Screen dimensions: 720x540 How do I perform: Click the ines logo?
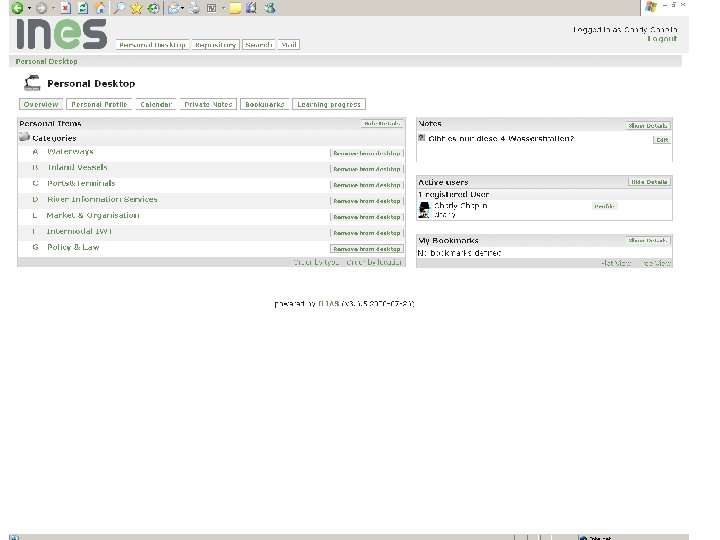coord(62,34)
